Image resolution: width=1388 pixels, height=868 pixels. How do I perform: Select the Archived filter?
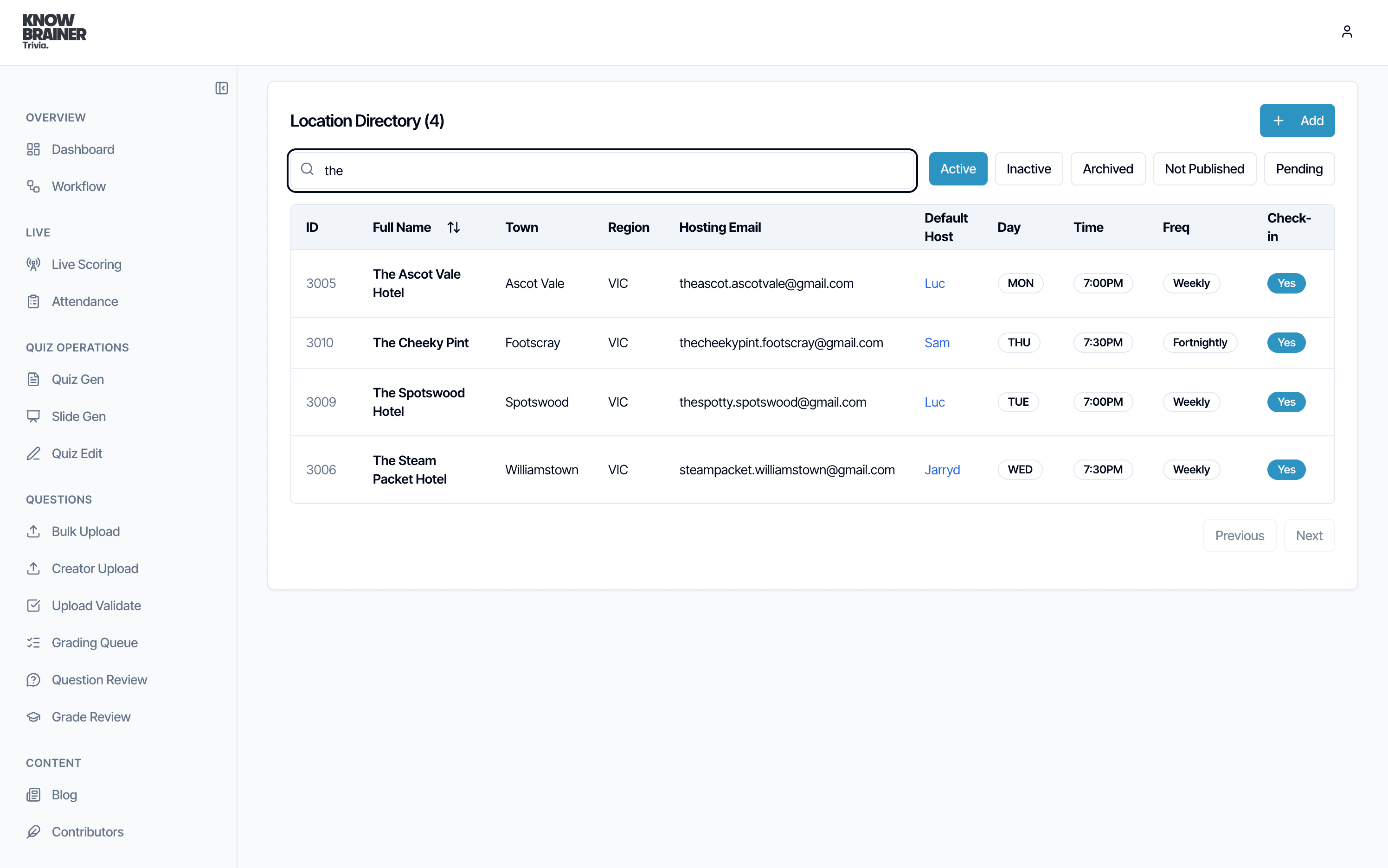(1108, 169)
